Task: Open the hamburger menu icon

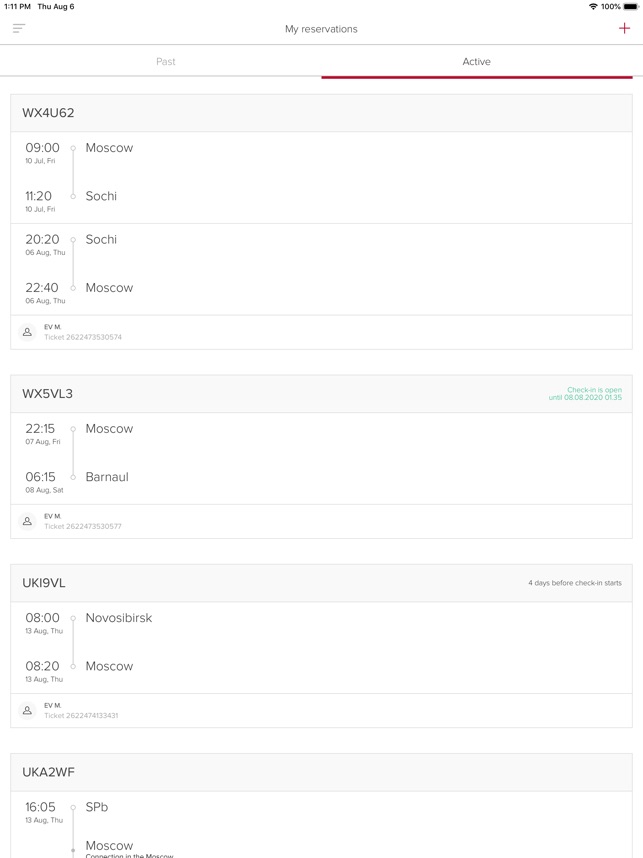Action: coord(19,28)
